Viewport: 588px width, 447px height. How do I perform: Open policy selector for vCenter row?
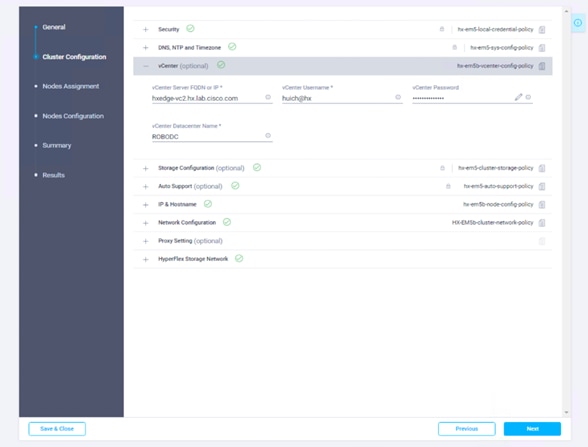click(x=542, y=66)
